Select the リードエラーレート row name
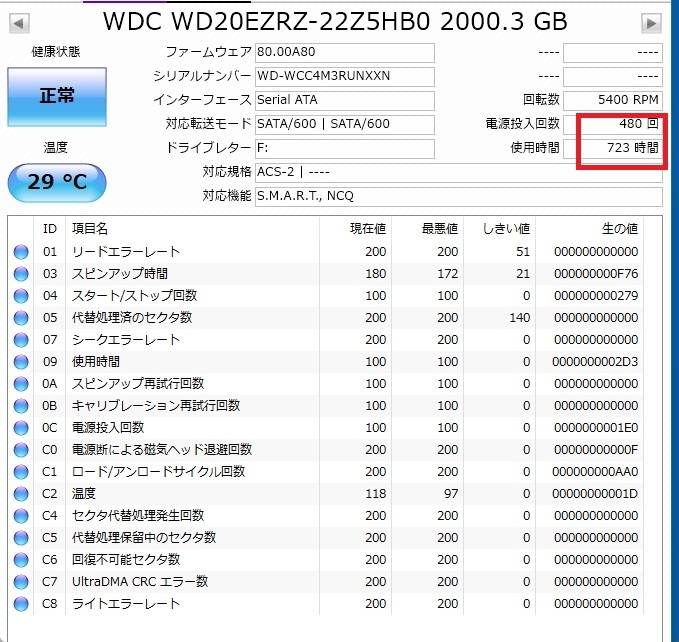 point(126,252)
